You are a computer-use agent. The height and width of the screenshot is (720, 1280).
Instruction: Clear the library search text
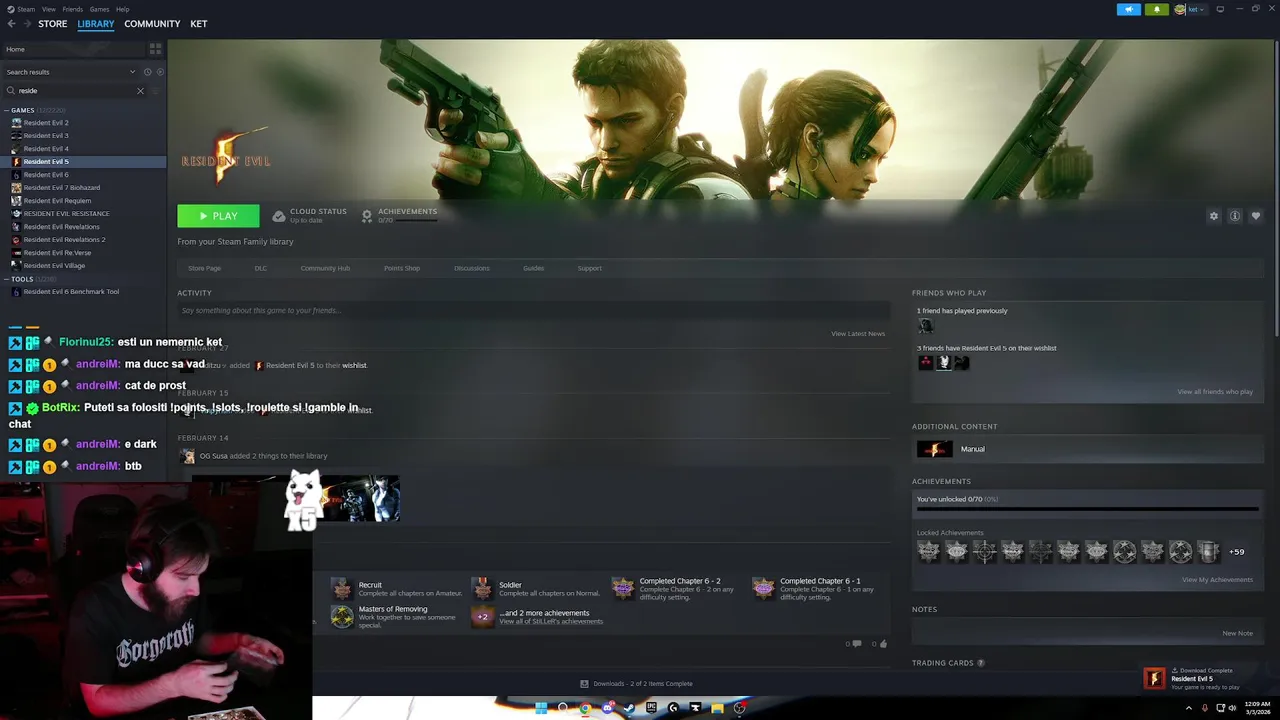(x=140, y=91)
